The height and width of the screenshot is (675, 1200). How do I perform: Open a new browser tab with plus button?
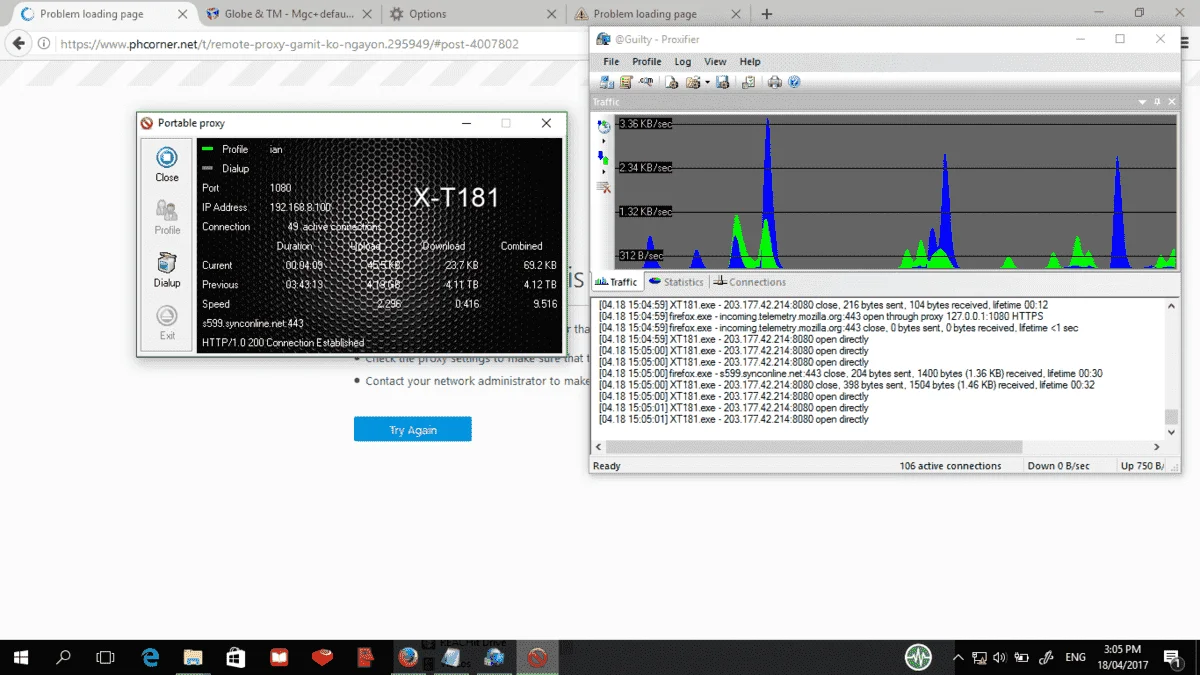[x=767, y=14]
